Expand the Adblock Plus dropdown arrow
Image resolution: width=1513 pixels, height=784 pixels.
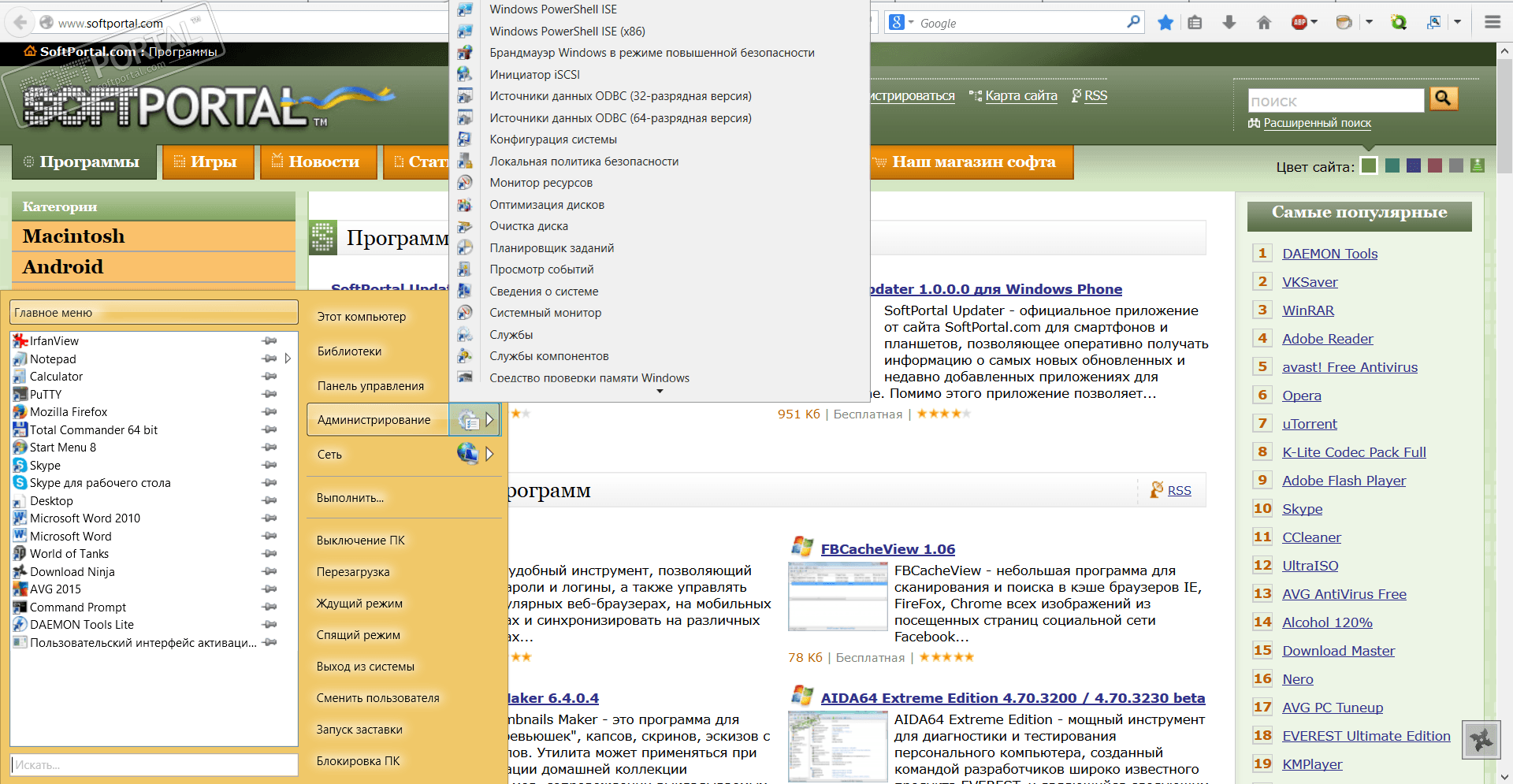pyautogui.click(x=1314, y=23)
